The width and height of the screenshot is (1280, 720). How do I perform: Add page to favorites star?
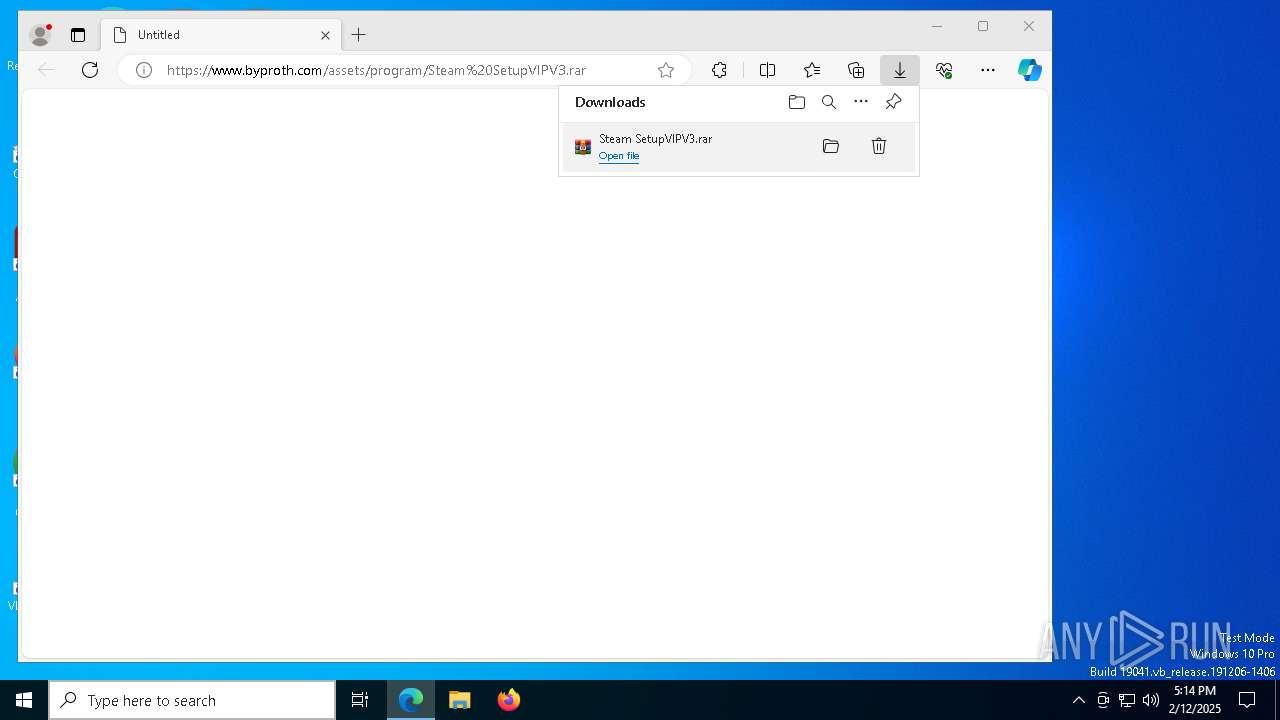[x=666, y=70]
